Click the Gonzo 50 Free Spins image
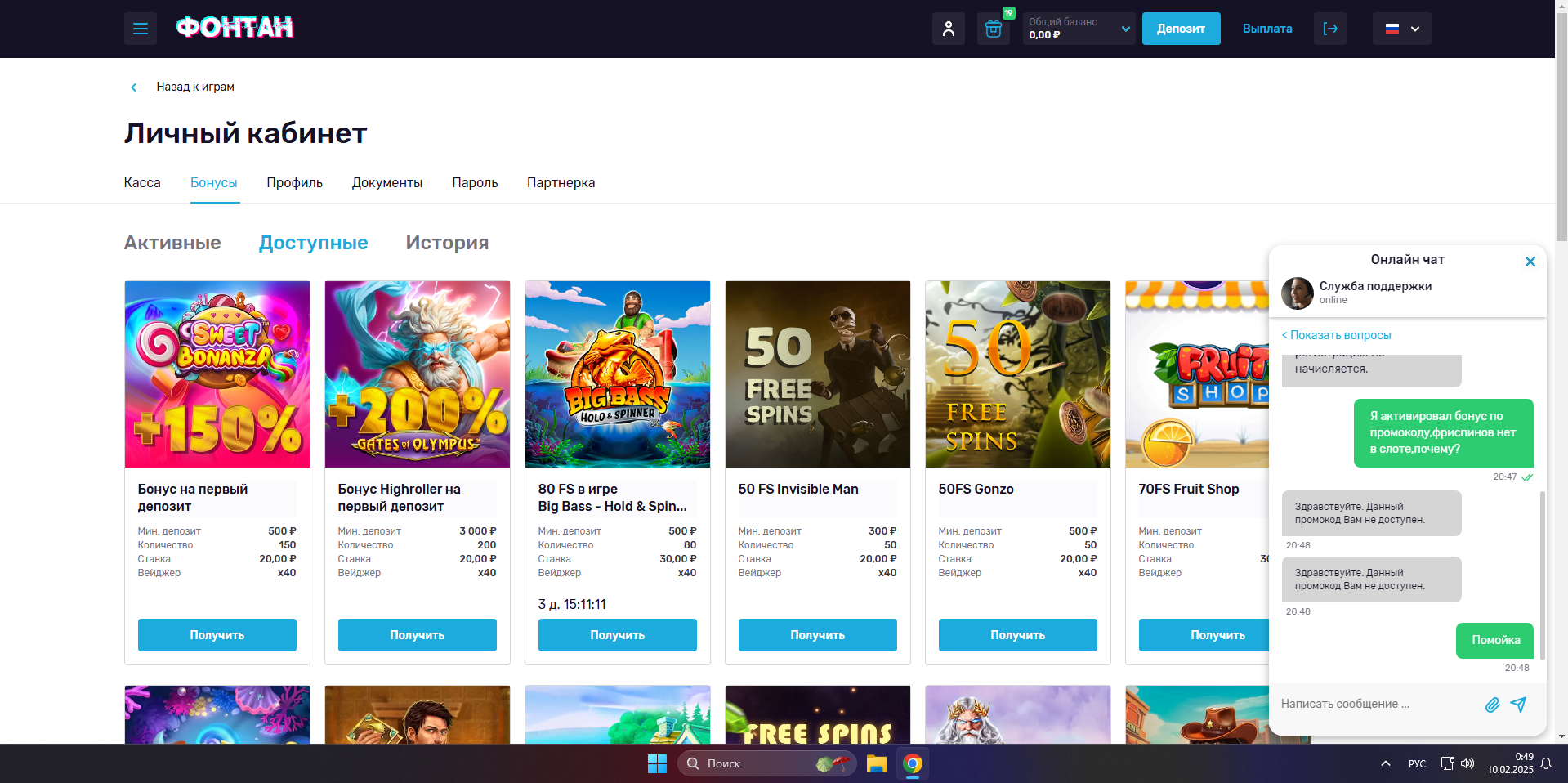 tap(1018, 374)
